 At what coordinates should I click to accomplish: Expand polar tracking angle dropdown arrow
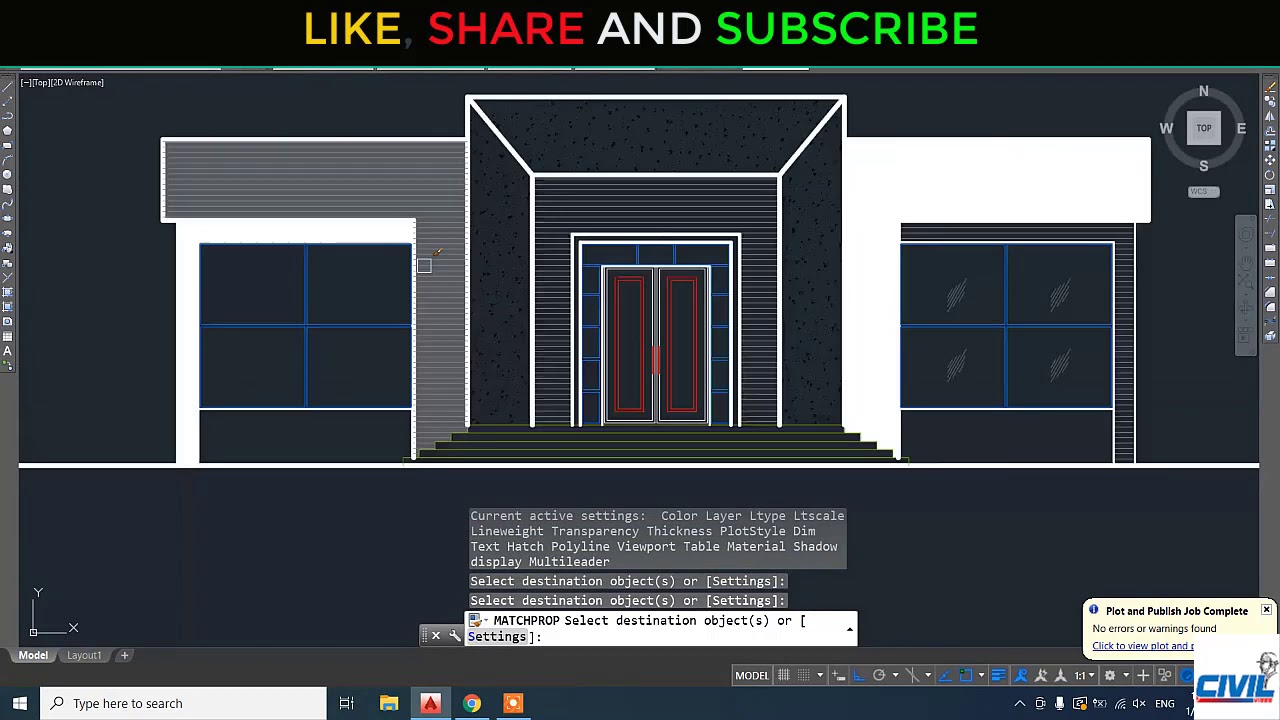coord(895,675)
